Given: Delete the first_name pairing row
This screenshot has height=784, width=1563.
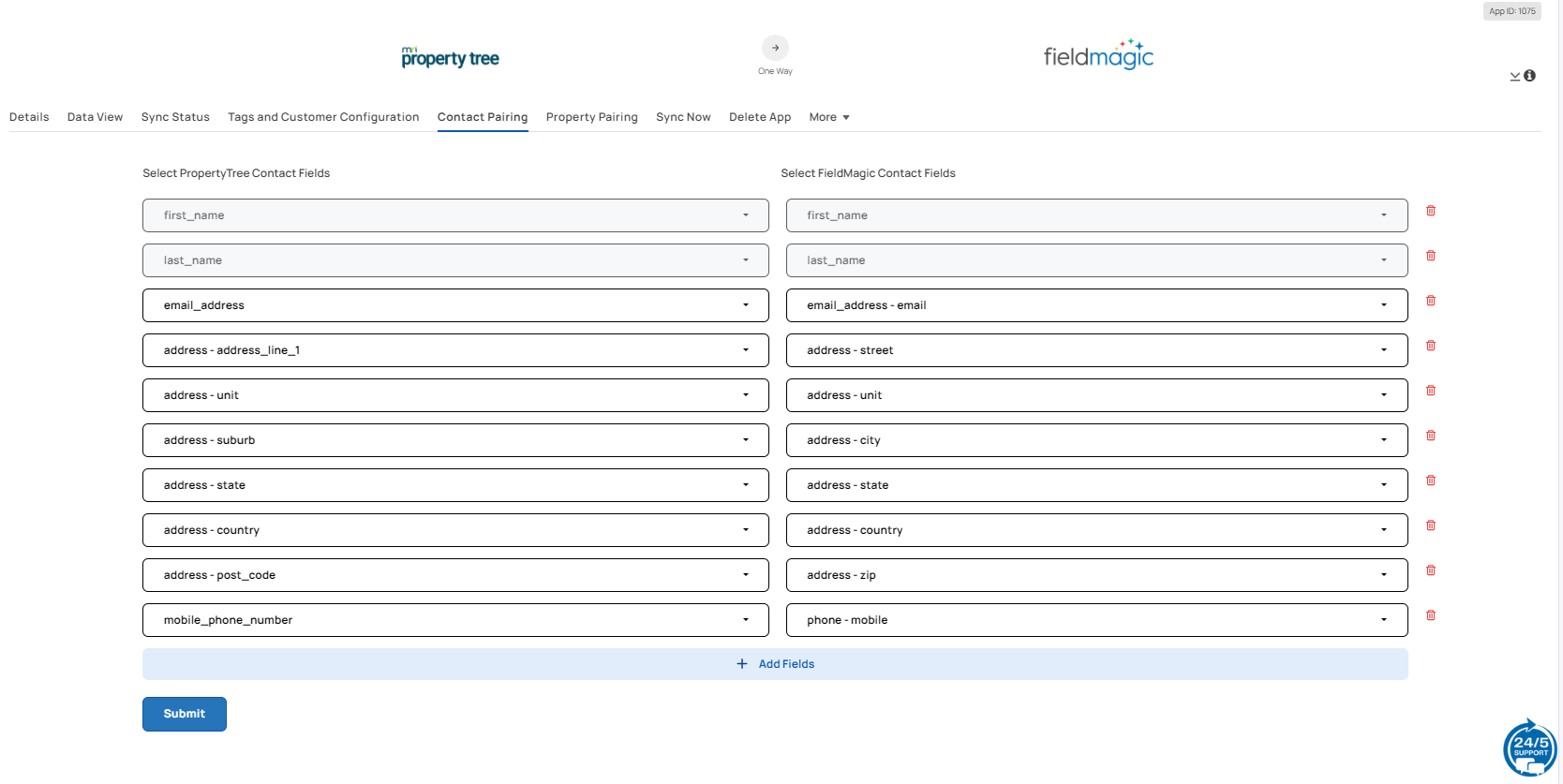Looking at the screenshot, I should point(1431,211).
